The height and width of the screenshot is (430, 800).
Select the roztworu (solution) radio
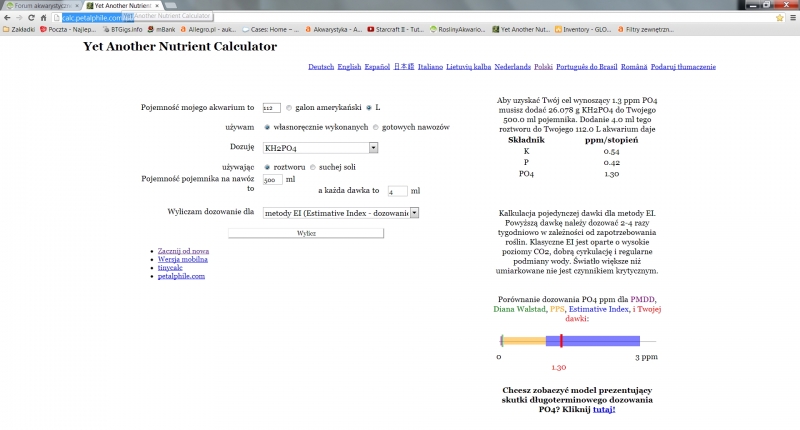[x=267, y=167]
